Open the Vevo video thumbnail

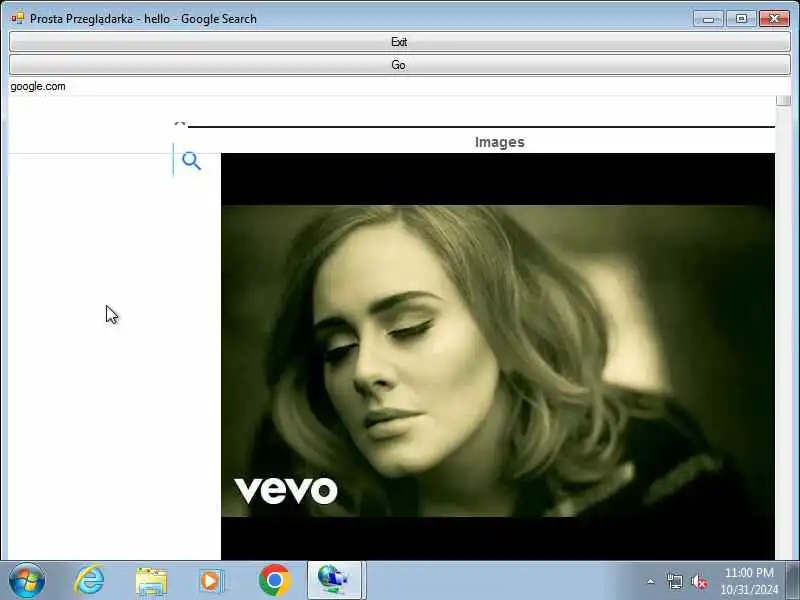pos(498,356)
